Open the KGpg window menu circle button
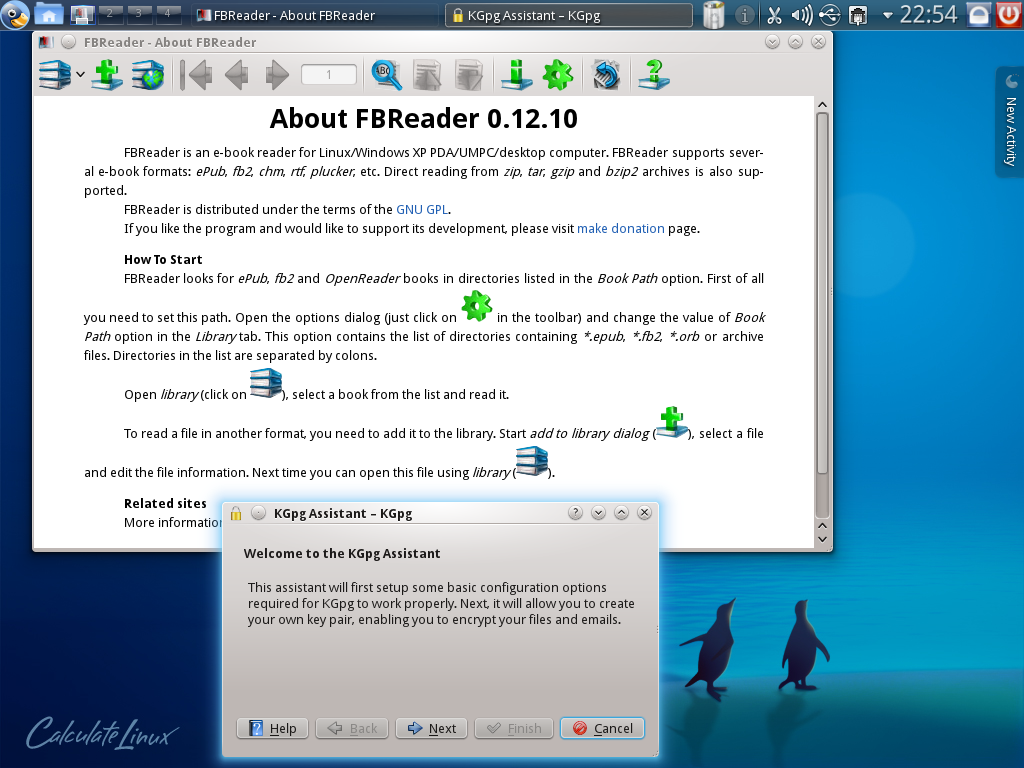The width and height of the screenshot is (1024, 768). [259, 513]
